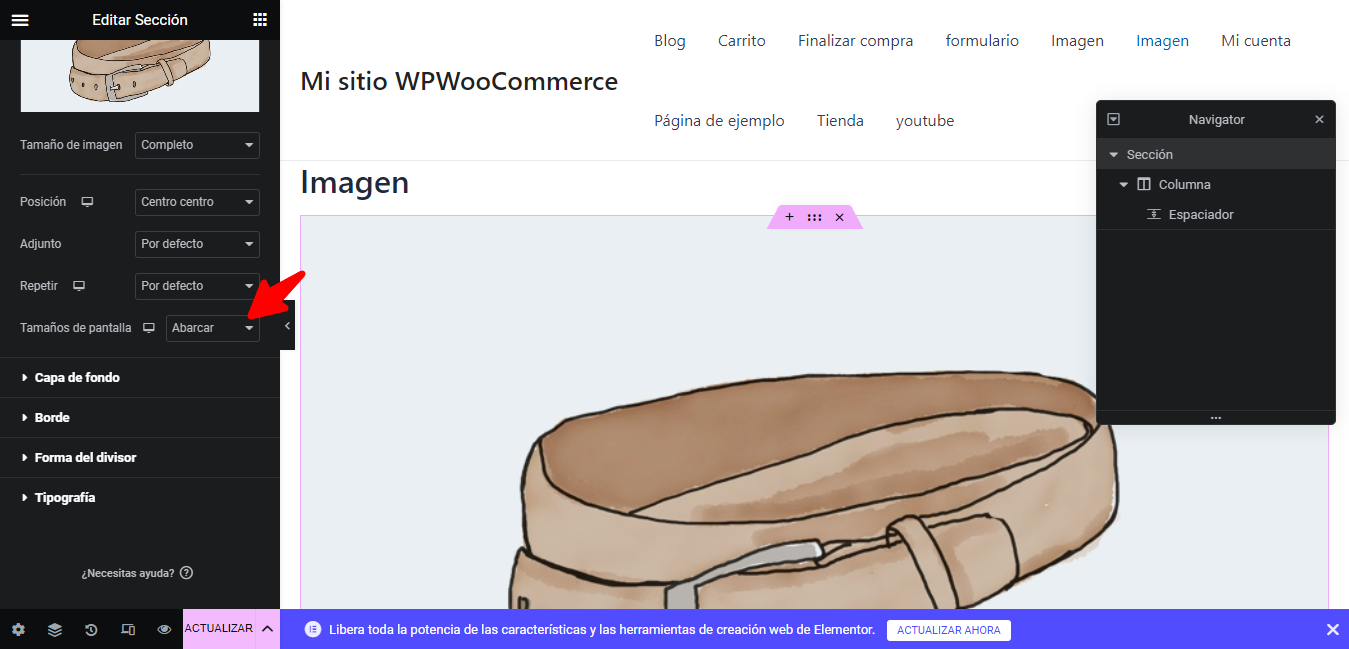Open Tamaño de imagen dropdown
1349x649 pixels.
[197, 145]
